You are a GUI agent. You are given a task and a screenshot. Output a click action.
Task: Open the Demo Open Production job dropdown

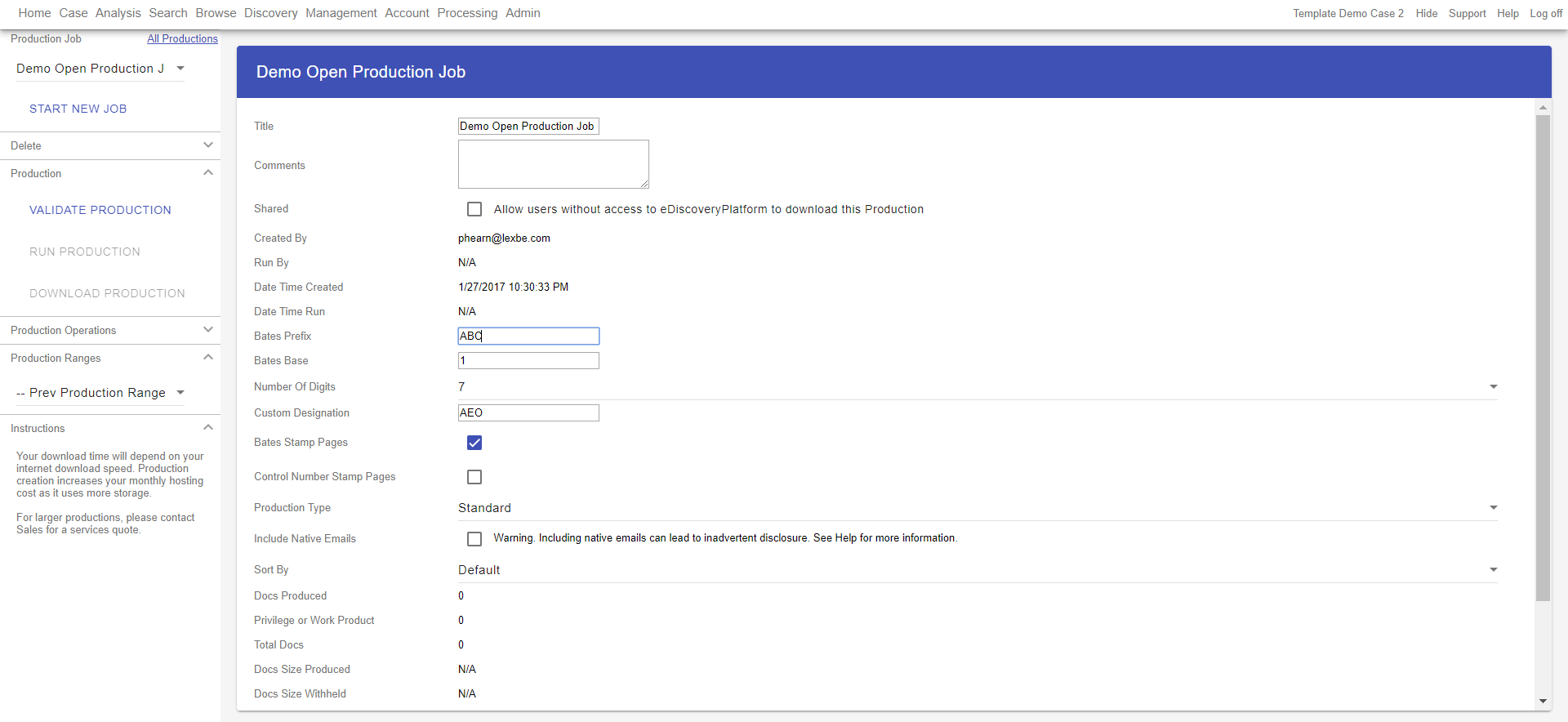(x=100, y=69)
